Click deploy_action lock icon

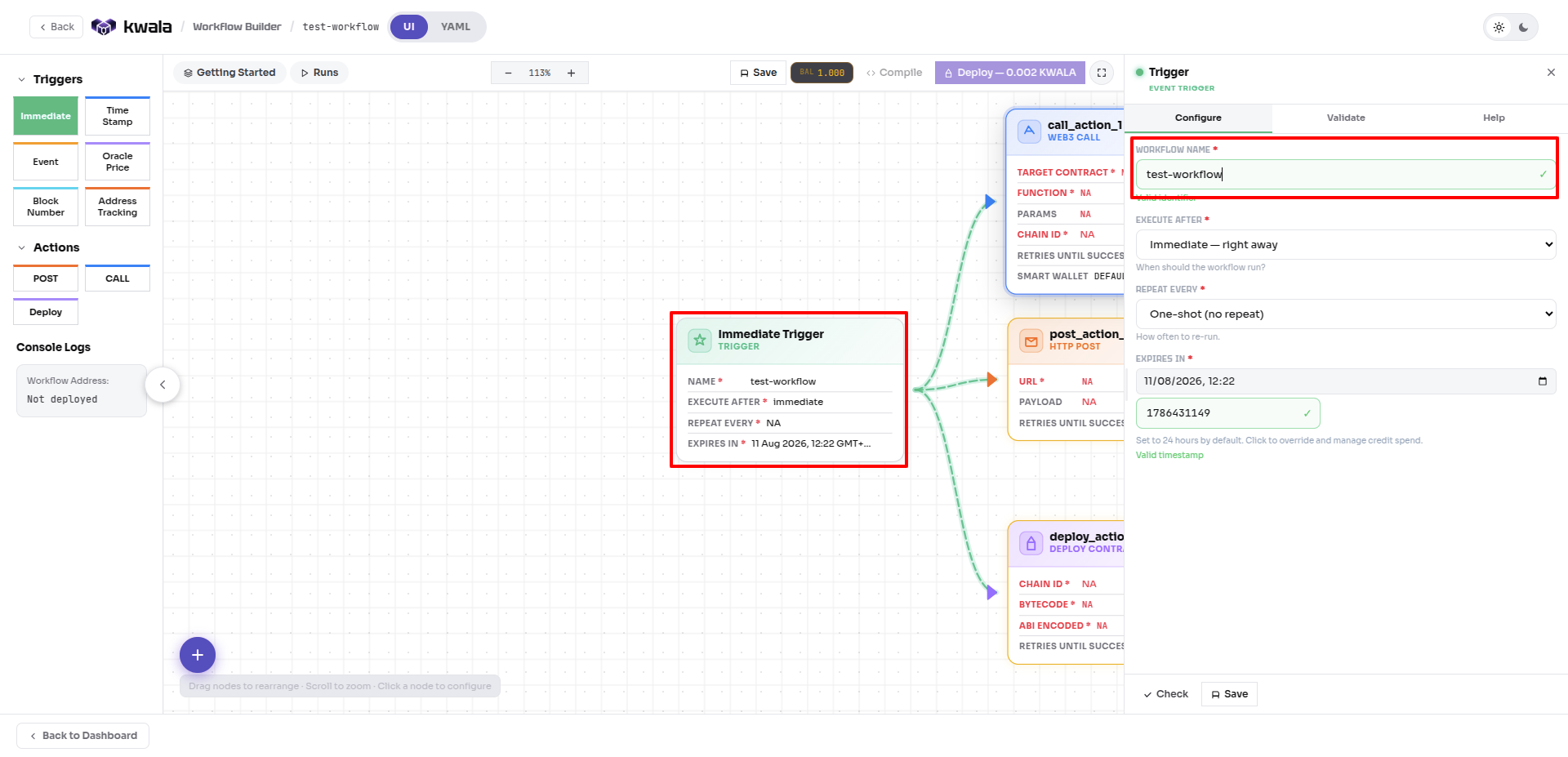click(x=1031, y=543)
